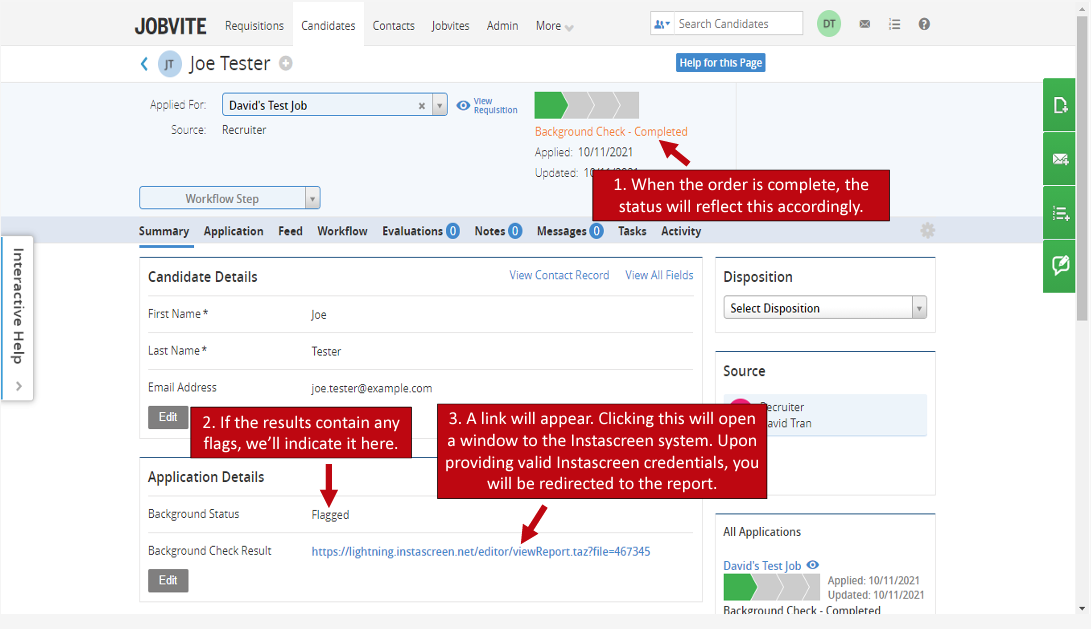Viewport: 1091px width, 629px height.
Task: Open the Applied For job dropdown arrow
Action: 439,105
